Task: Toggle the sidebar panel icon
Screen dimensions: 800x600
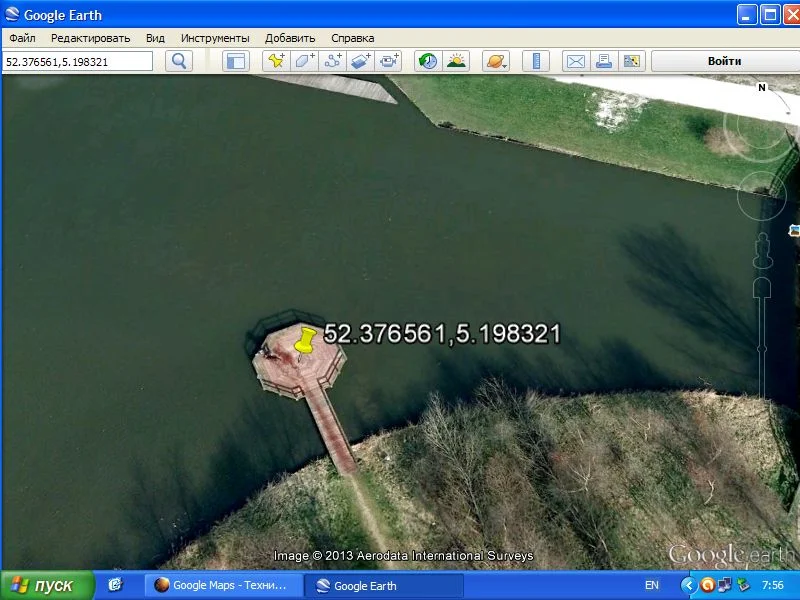Action: [236, 61]
